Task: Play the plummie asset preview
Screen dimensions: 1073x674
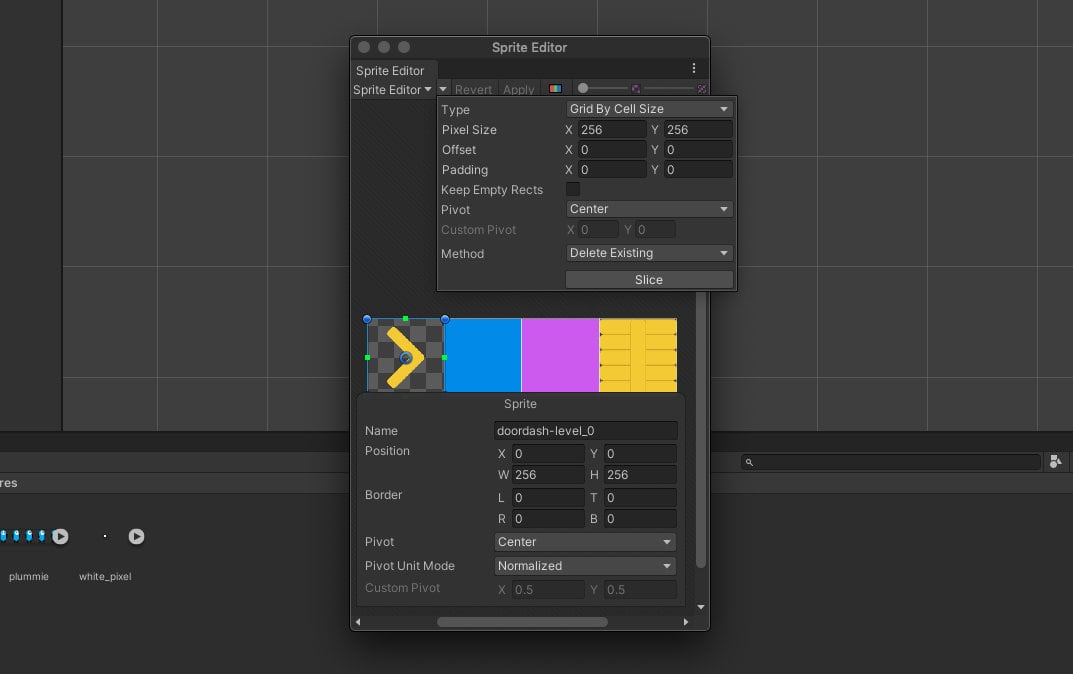Action: (x=60, y=536)
